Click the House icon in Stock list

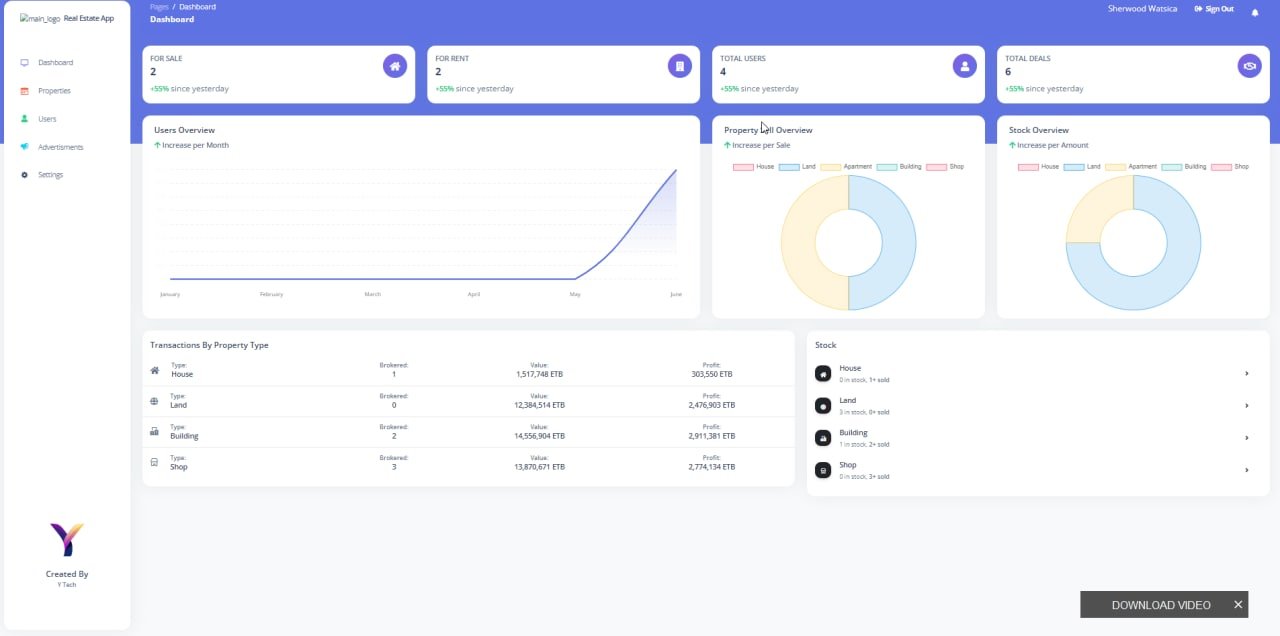coord(823,373)
